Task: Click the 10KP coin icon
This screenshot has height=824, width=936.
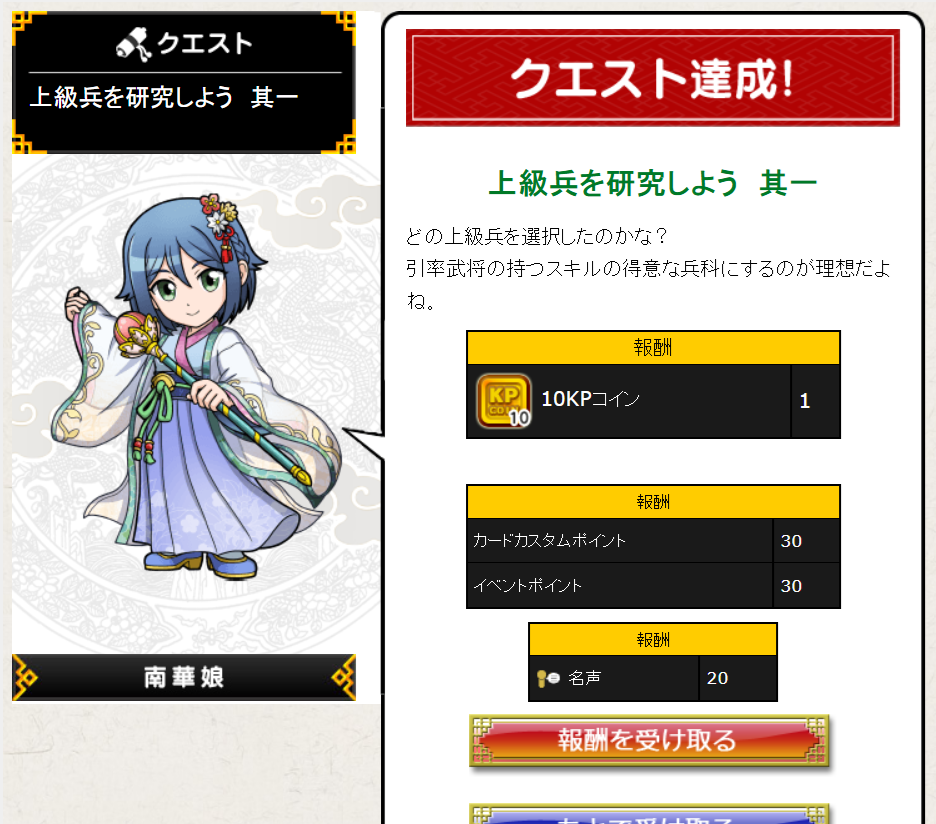Action: click(504, 401)
